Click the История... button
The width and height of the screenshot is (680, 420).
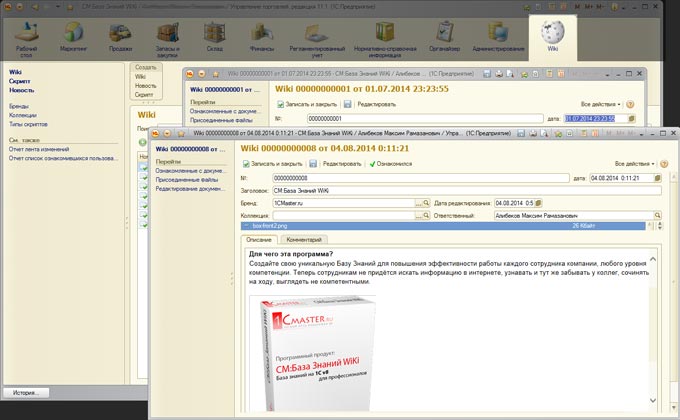pyautogui.click(x=26, y=393)
